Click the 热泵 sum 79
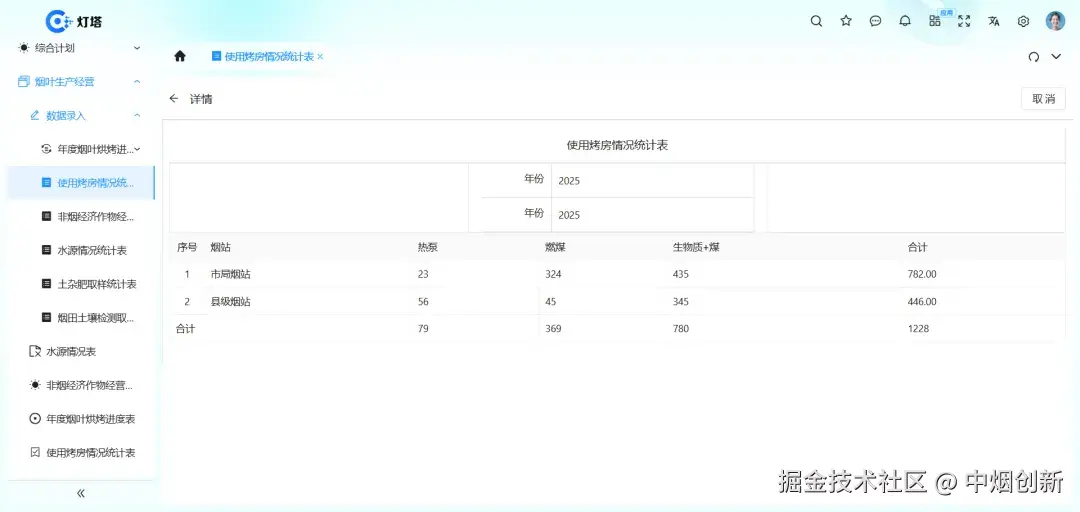 (x=423, y=329)
